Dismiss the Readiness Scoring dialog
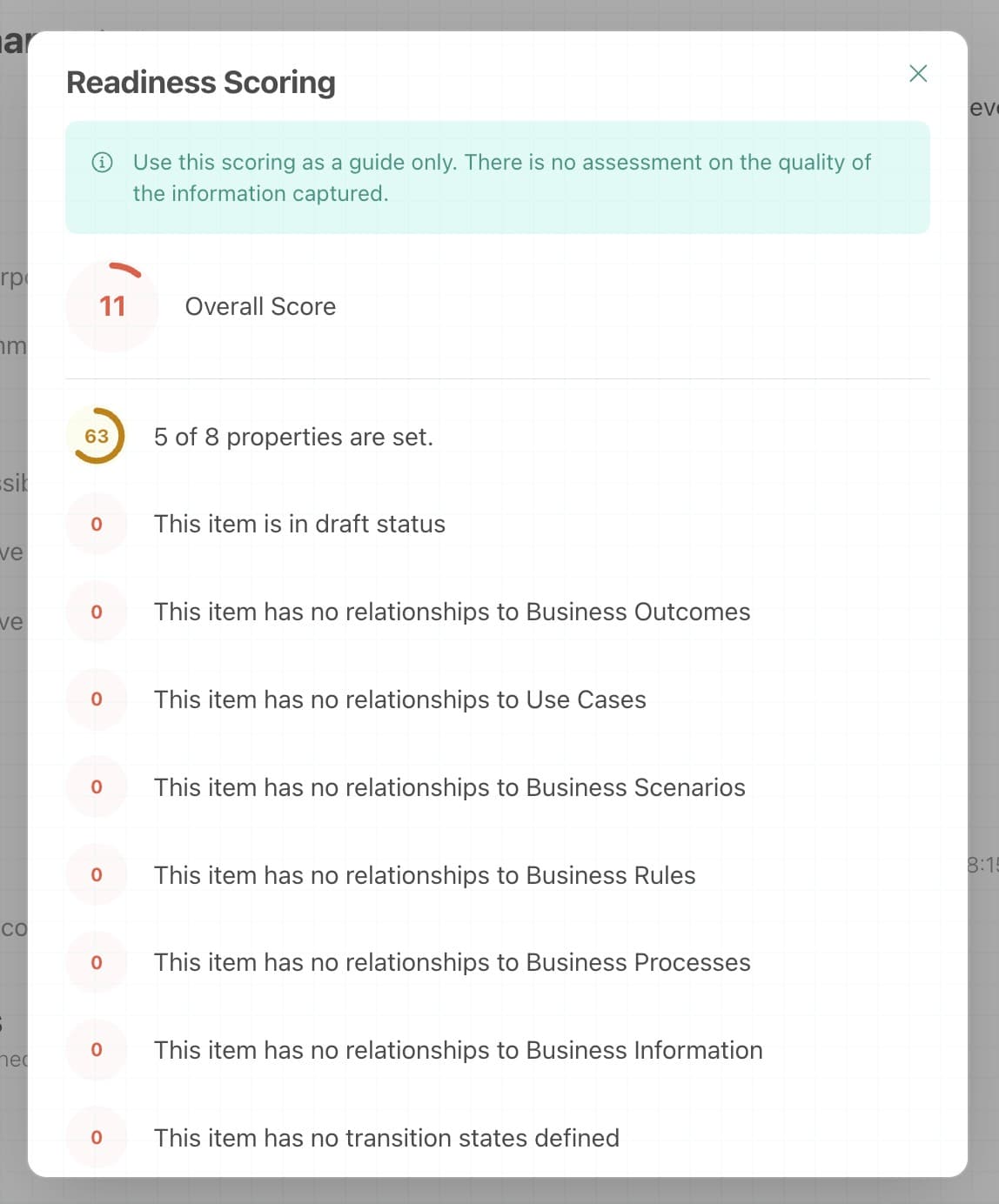The image size is (999, 1204). pos(917,74)
